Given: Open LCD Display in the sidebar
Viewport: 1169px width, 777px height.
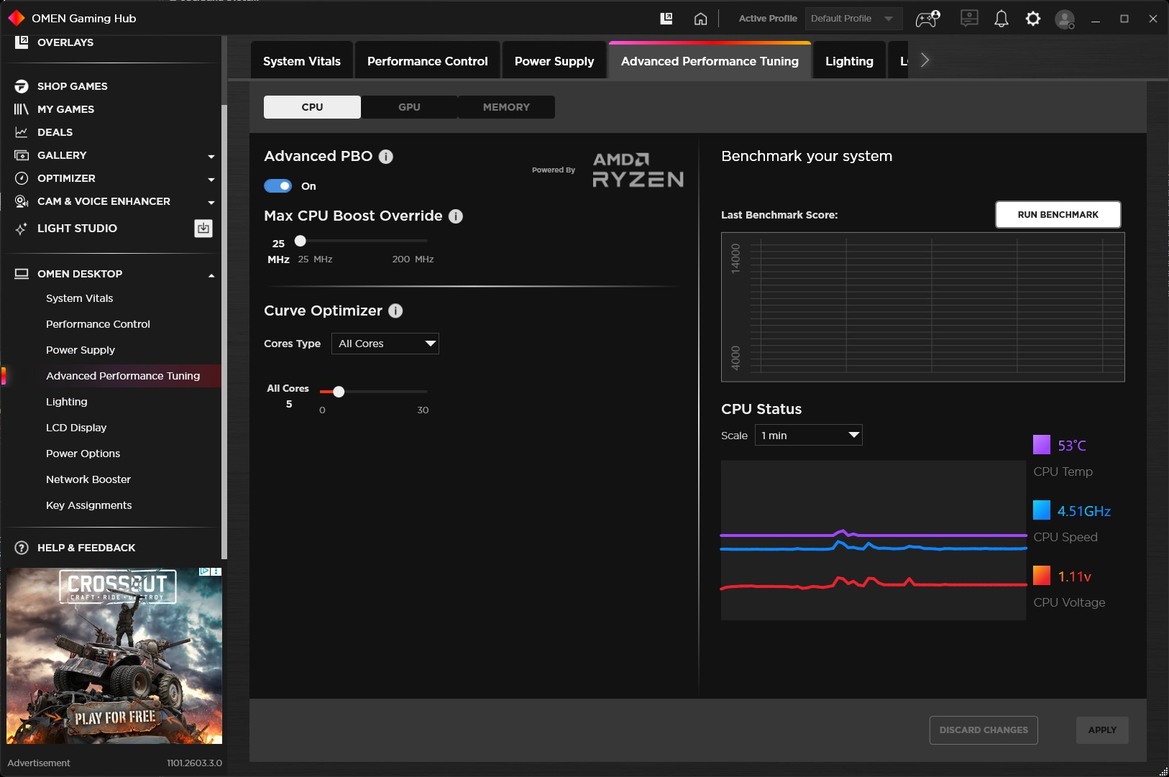Looking at the screenshot, I should pos(76,428).
